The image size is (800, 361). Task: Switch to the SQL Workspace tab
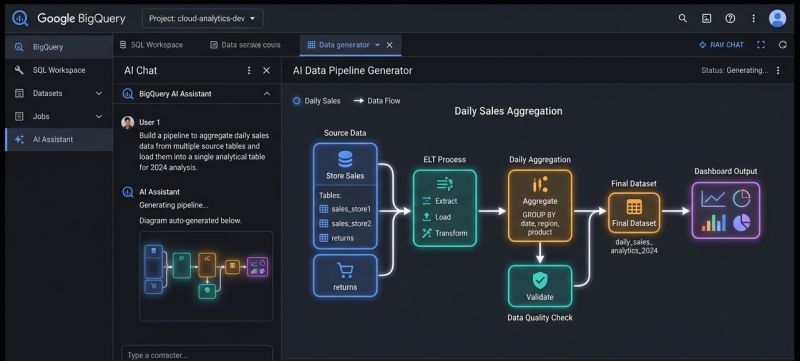[x=151, y=45]
